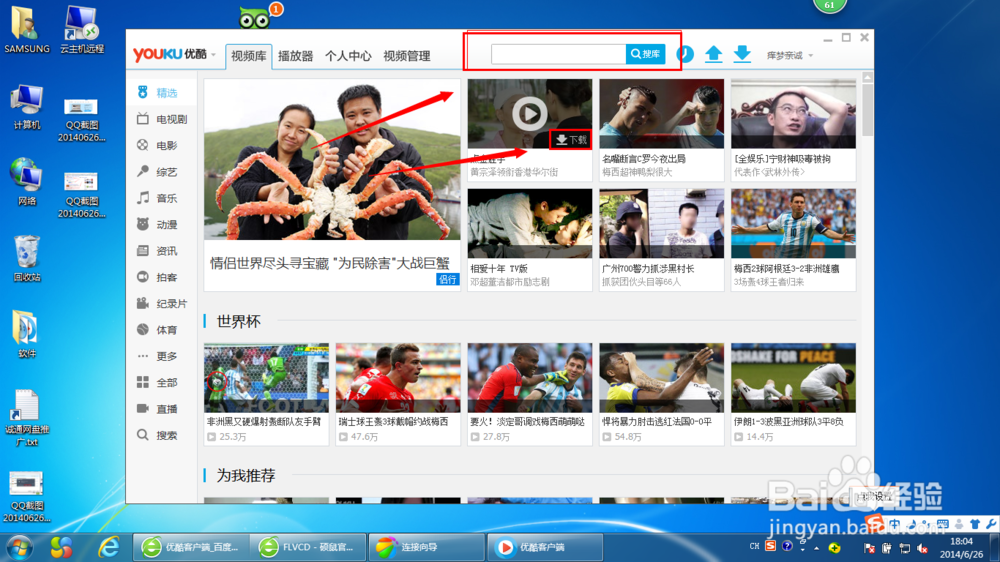The width and height of the screenshot is (1000, 562).
Task: Open the 个人中心 tab
Action: pyautogui.click(x=348, y=56)
